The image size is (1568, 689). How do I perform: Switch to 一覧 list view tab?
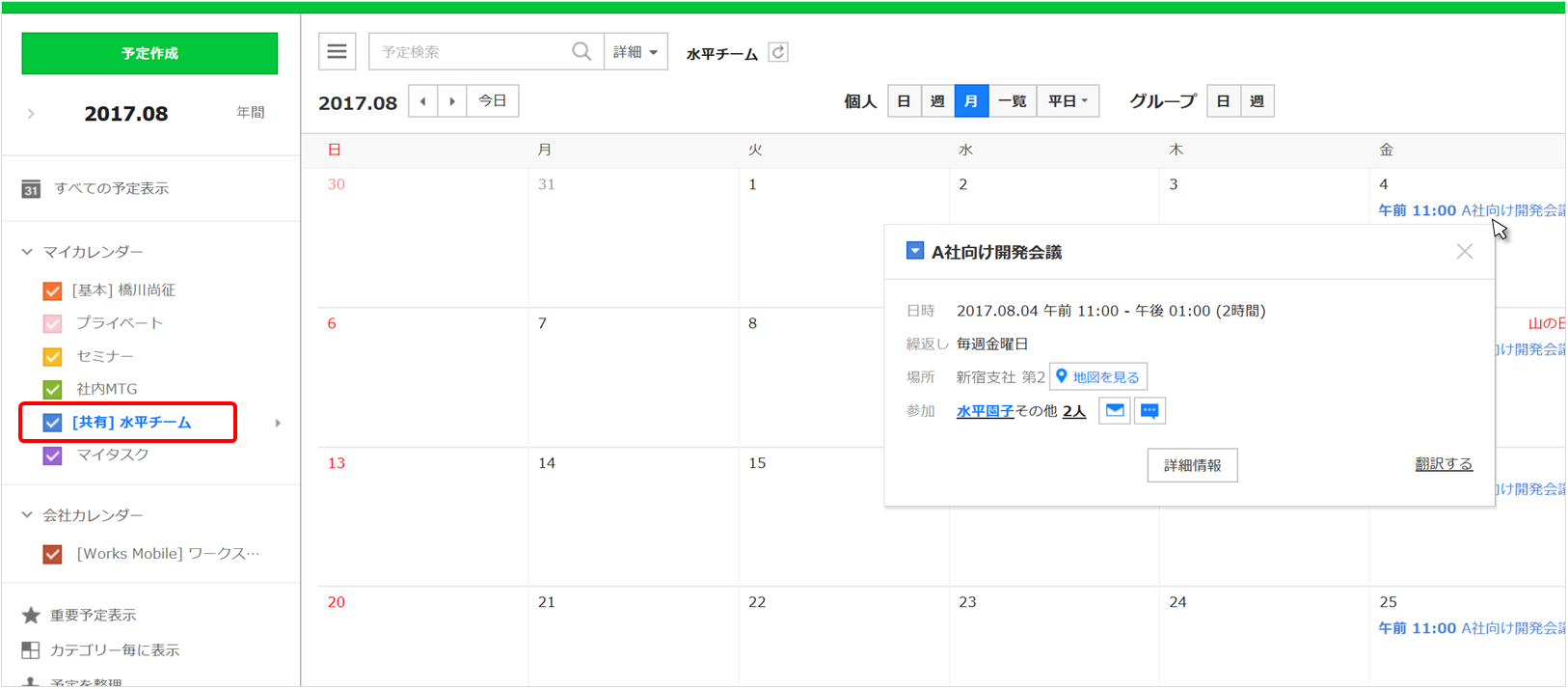pos(1012,101)
